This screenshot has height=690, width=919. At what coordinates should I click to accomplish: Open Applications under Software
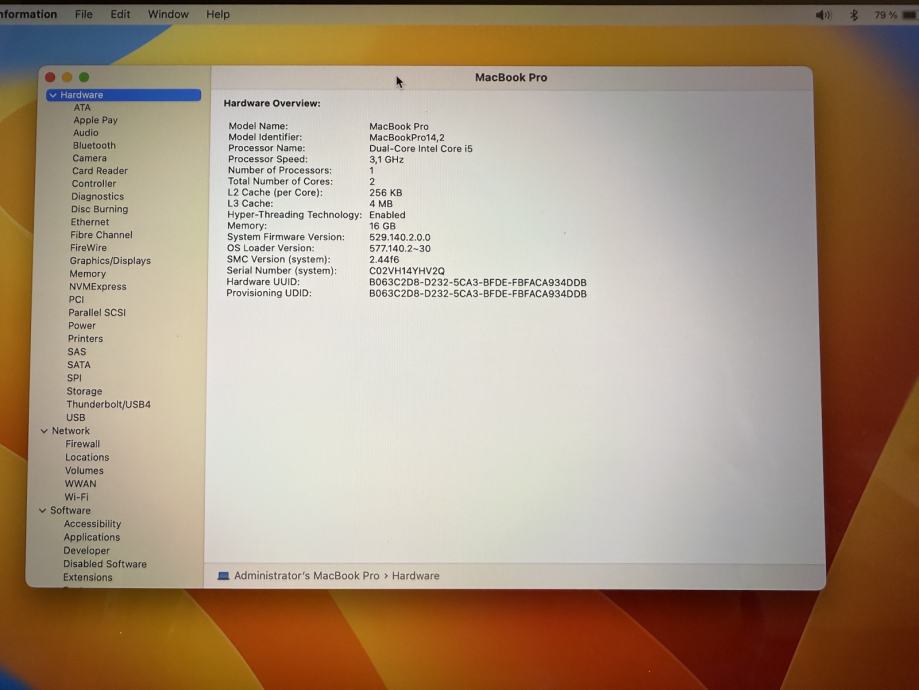[x=92, y=537]
